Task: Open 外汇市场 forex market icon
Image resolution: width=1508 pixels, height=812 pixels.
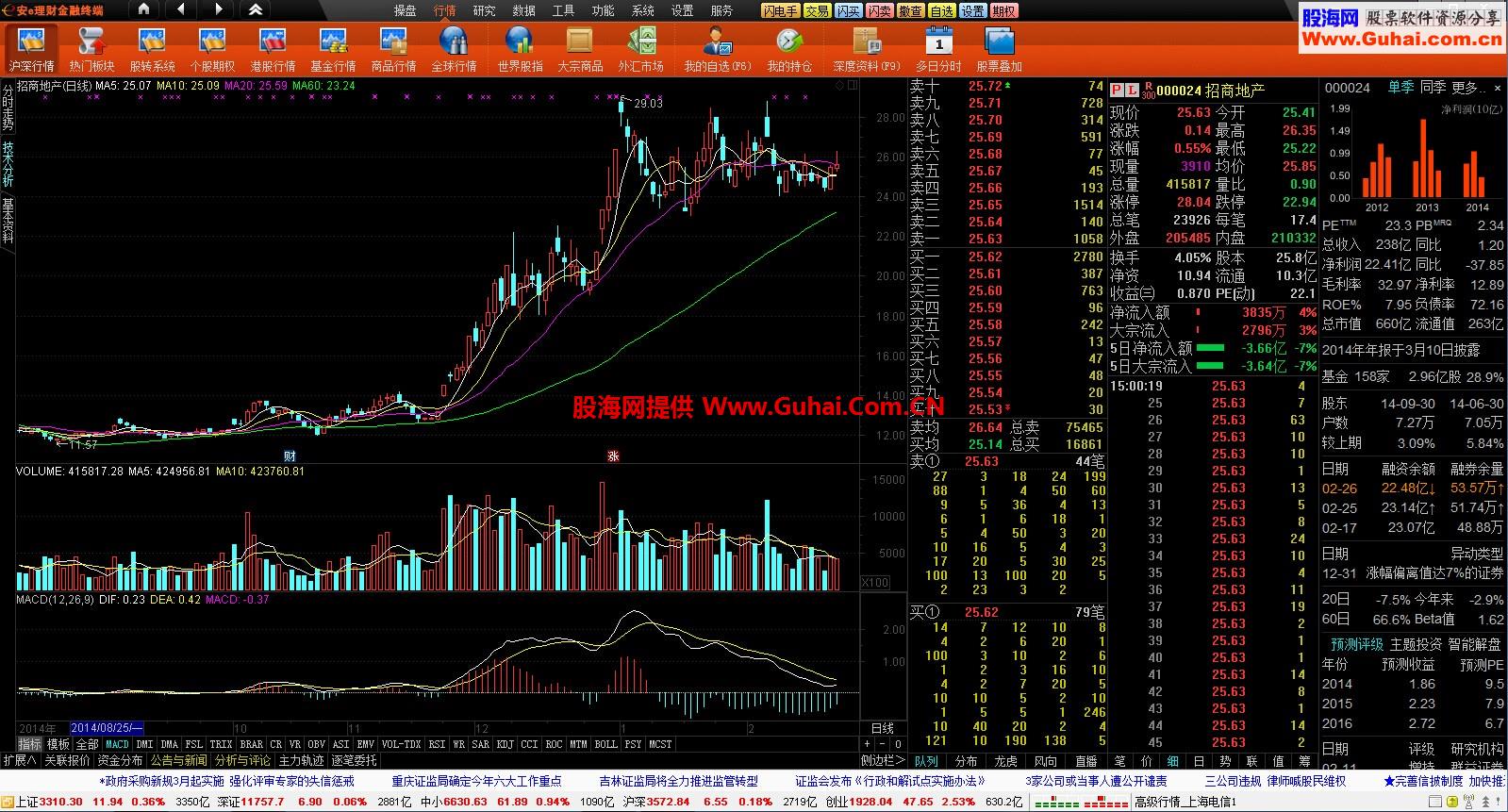Action: (640, 49)
